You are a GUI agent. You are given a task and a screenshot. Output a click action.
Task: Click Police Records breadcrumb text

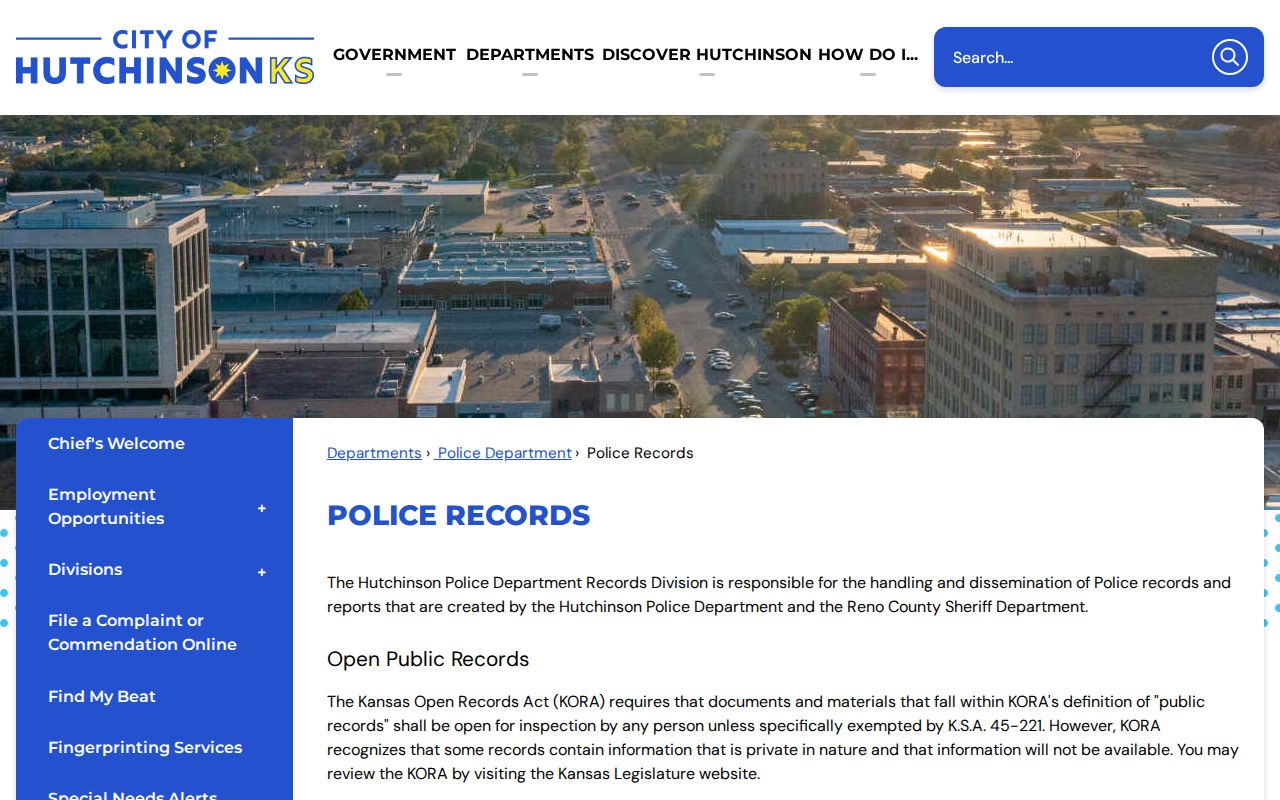(x=640, y=453)
